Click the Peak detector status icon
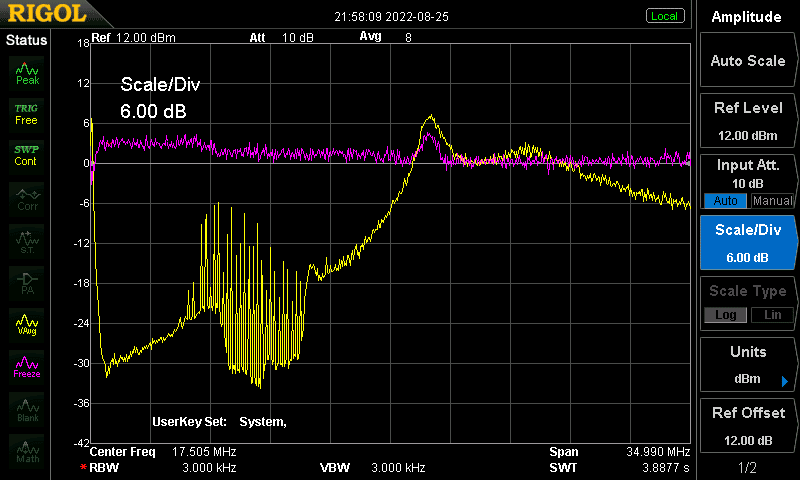This screenshot has height=480, width=800. point(27,73)
